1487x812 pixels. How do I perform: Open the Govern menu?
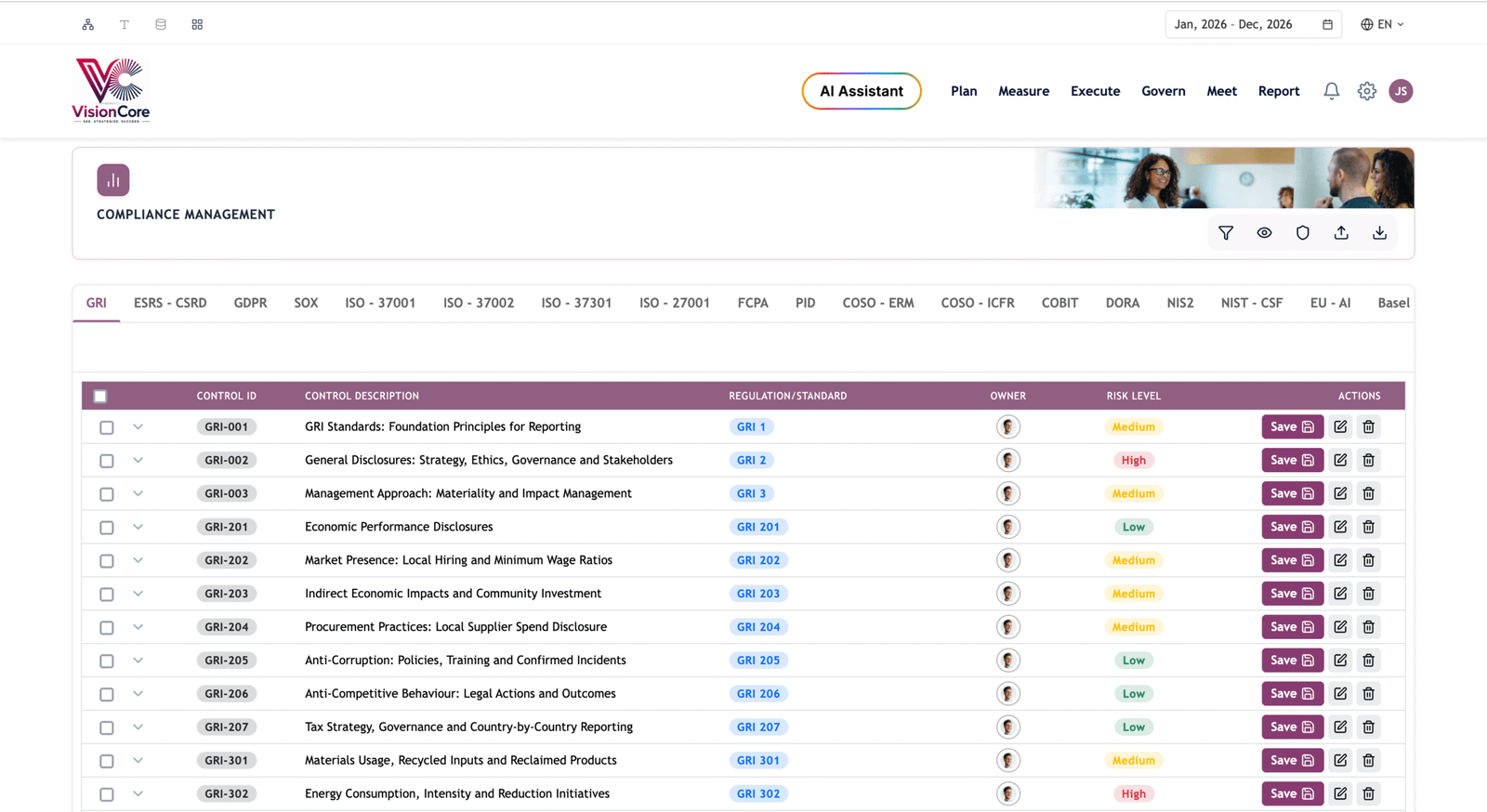click(1164, 91)
